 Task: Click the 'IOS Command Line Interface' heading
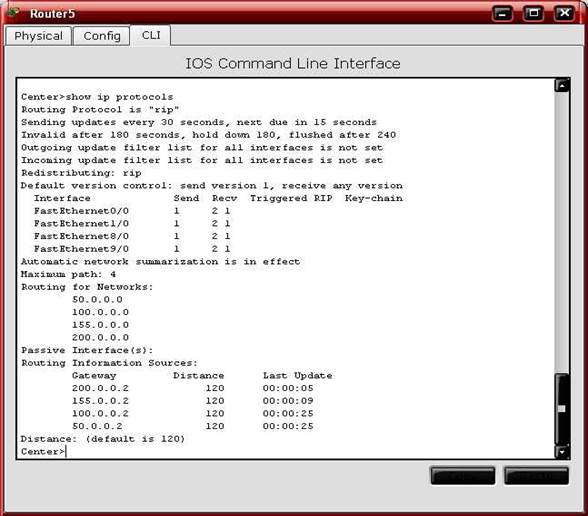pos(293,63)
